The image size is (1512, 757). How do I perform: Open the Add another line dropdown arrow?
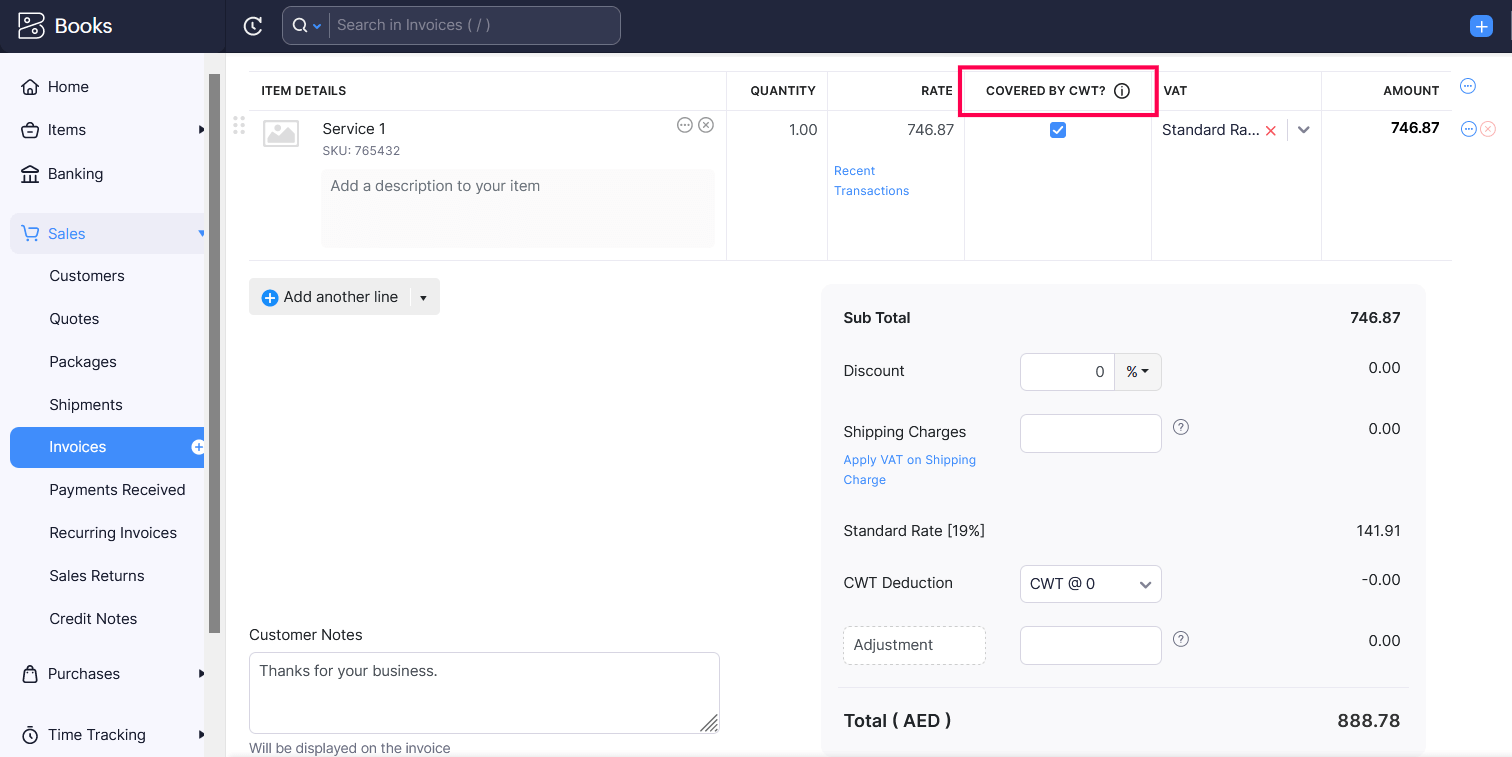(424, 298)
